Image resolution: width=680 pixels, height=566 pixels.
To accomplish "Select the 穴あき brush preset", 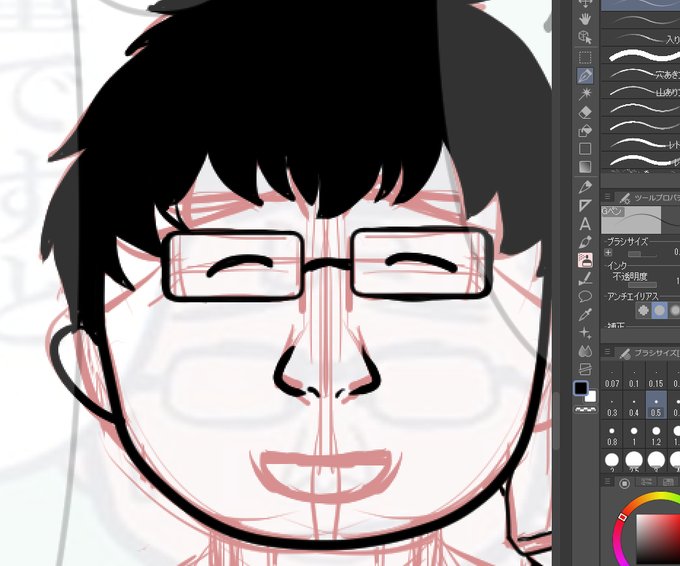I will (641, 74).
